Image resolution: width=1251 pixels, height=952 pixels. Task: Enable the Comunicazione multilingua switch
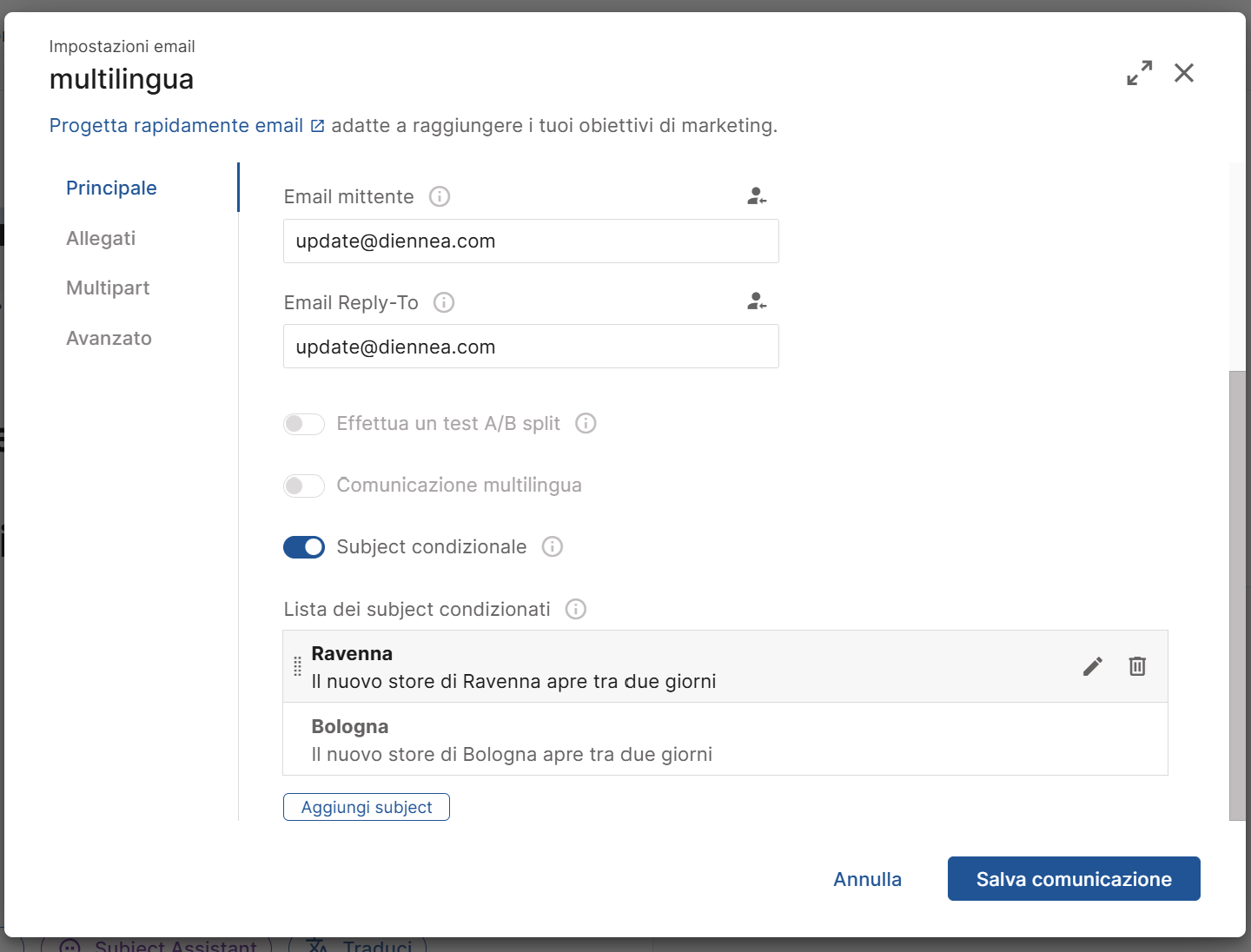(304, 486)
